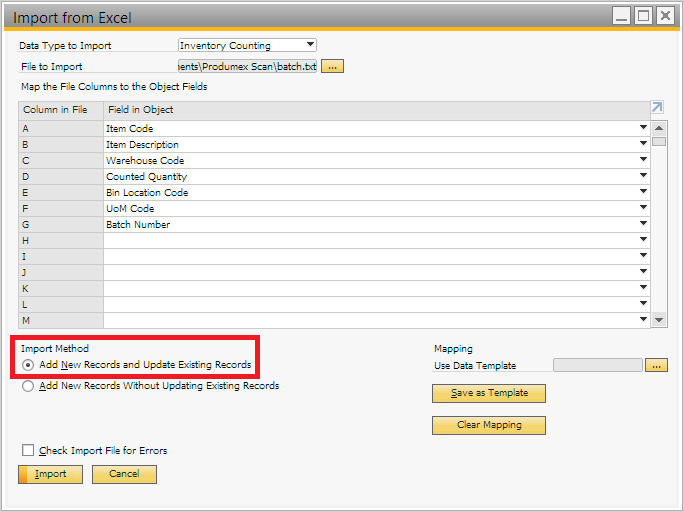684x512 pixels.
Task: Open the empty field dropdown for column H
Action: coord(643,240)
